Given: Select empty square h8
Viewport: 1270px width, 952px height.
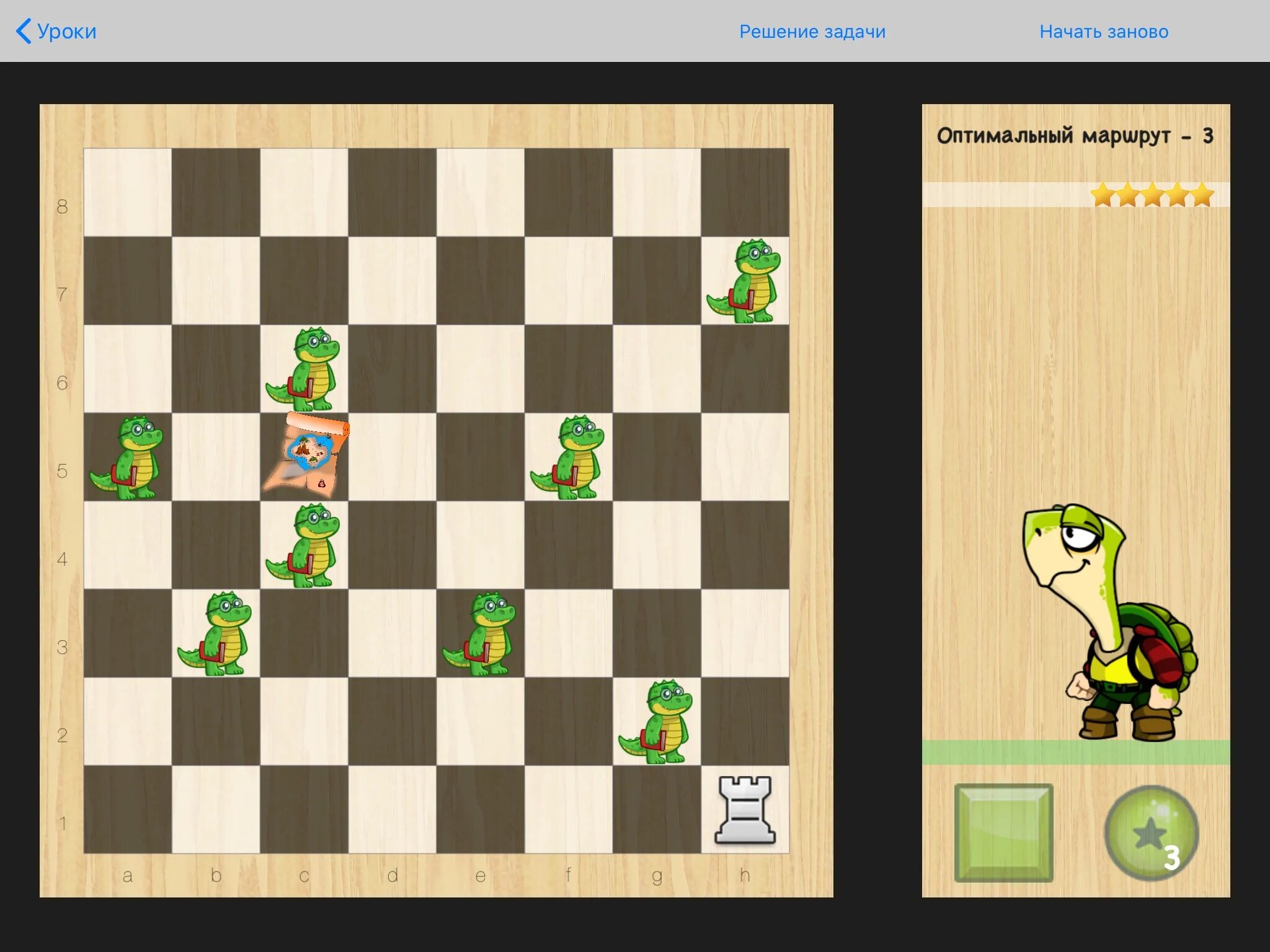Looking at the screenshot, I should pyautogui.click(x=745, y=192).
